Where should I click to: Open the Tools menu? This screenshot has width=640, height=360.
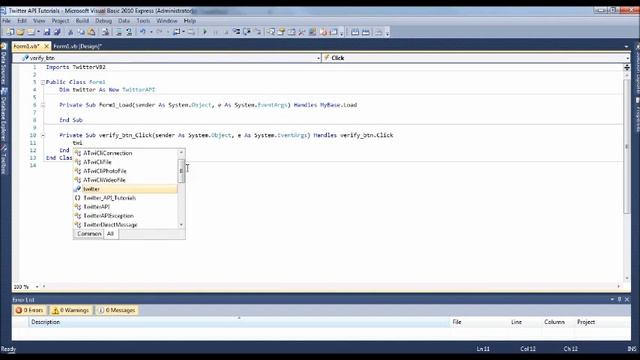[x=143, y=21]
